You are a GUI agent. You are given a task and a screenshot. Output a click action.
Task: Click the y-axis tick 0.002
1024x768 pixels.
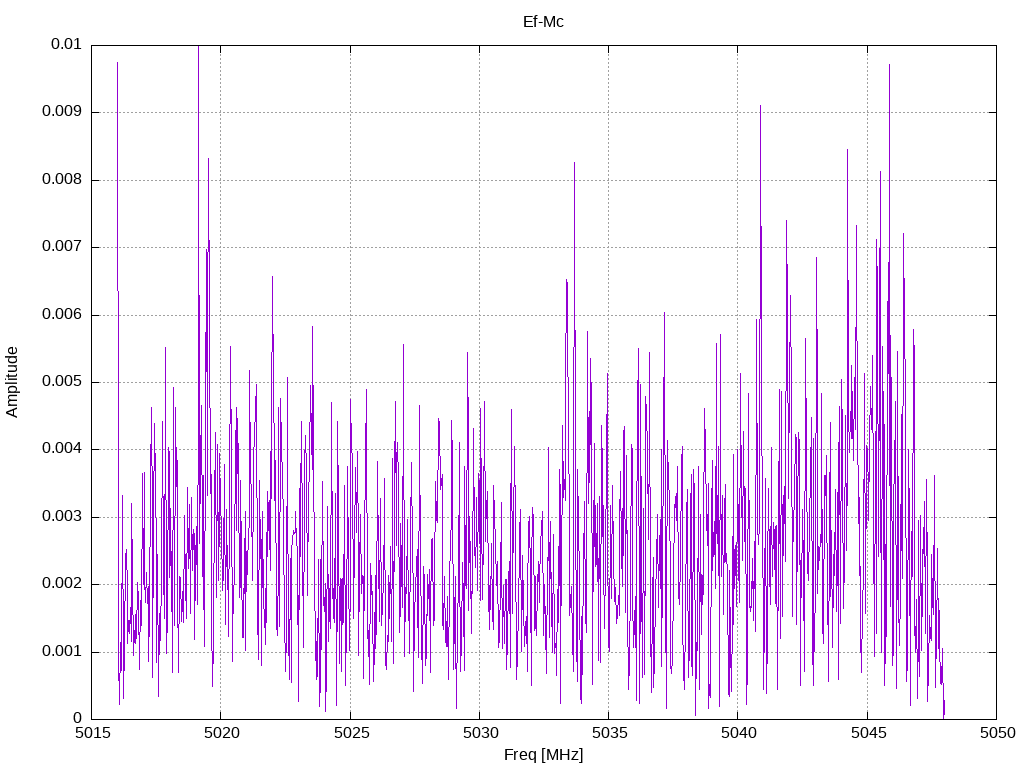62,584
